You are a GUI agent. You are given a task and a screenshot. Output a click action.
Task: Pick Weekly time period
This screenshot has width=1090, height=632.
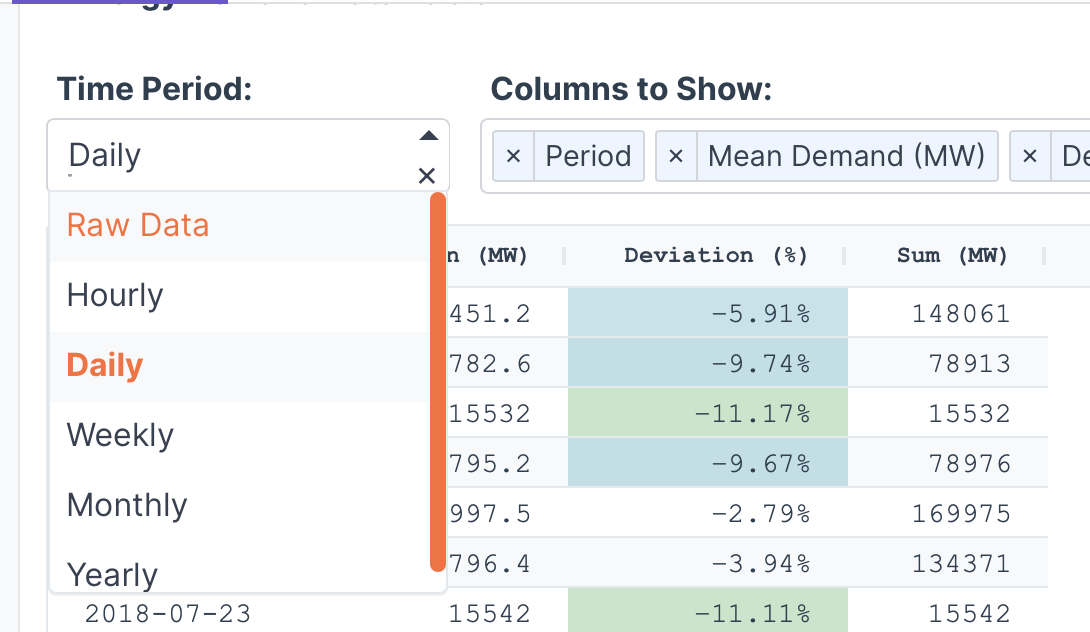click(120, 435)
